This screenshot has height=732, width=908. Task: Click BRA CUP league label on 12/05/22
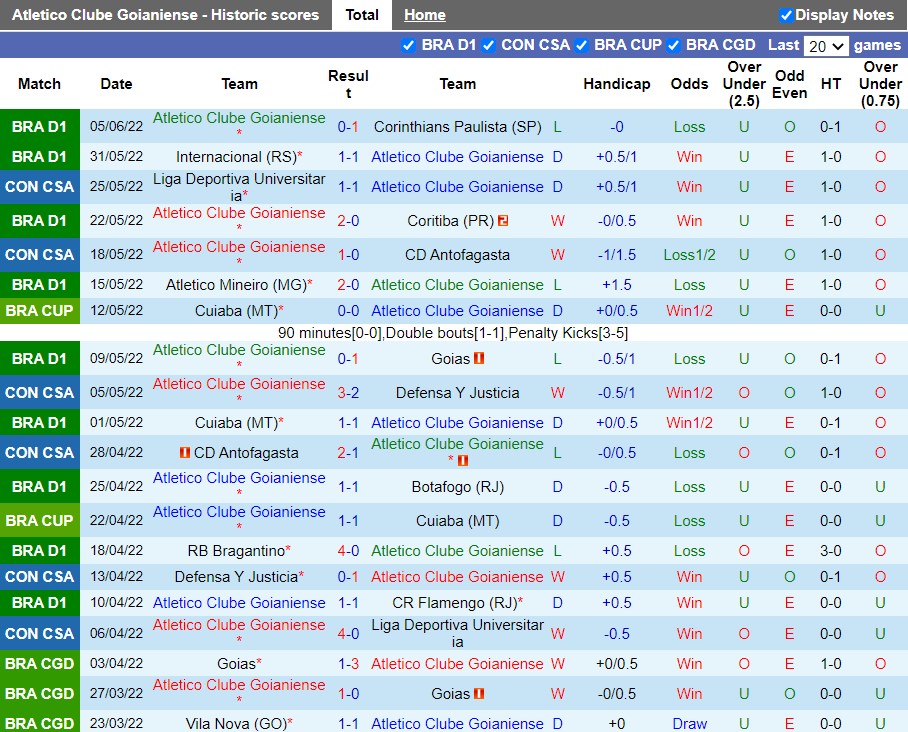(39, 311)
